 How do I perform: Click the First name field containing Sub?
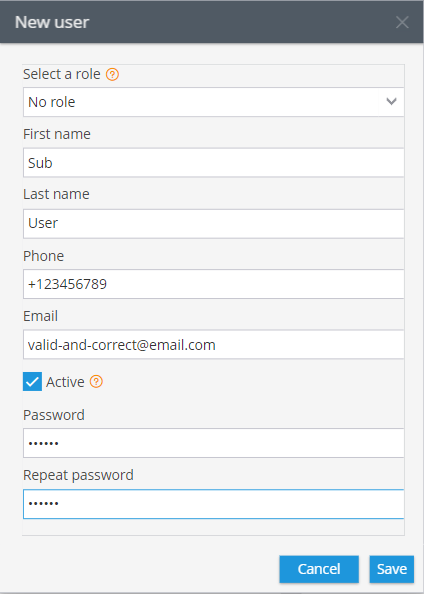point(214,163)
